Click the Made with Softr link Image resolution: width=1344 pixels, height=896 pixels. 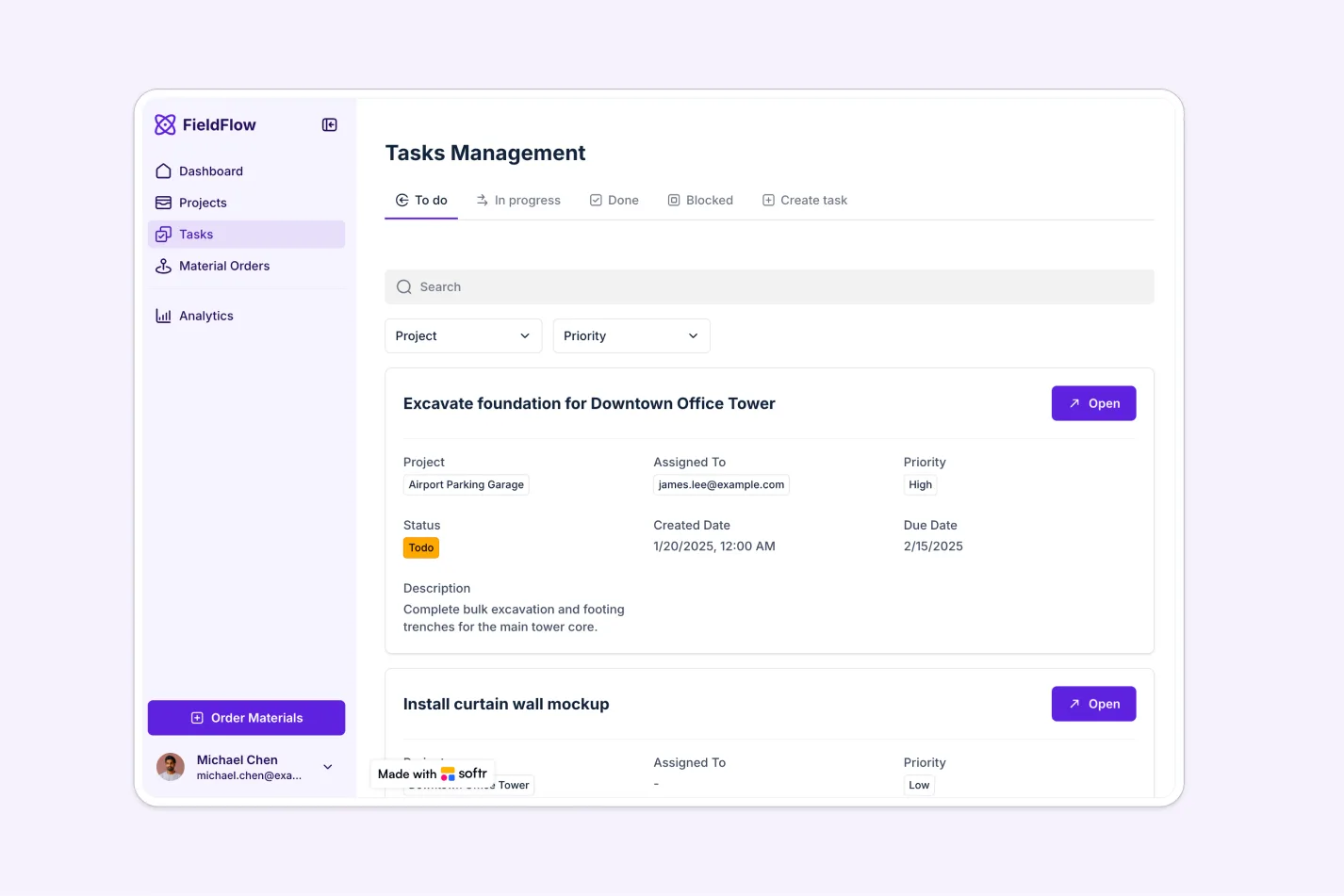tap(433, 774)
